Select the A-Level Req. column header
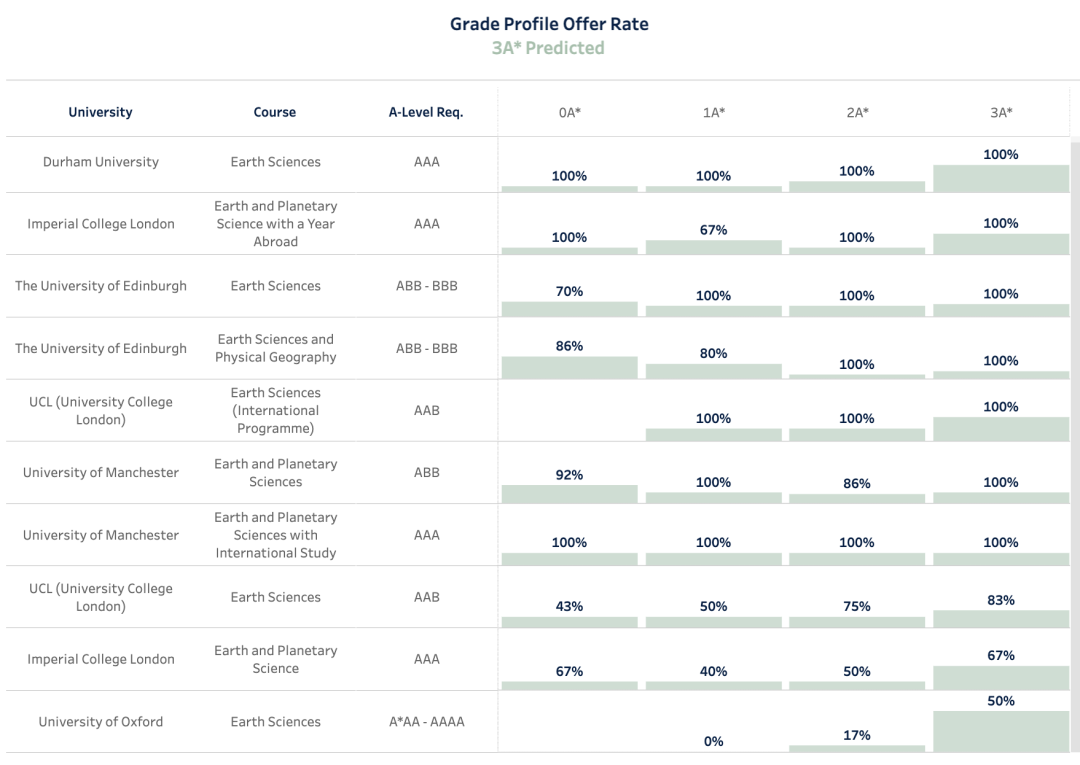This screenshot has height=765, width=1080. pos(426,113)
